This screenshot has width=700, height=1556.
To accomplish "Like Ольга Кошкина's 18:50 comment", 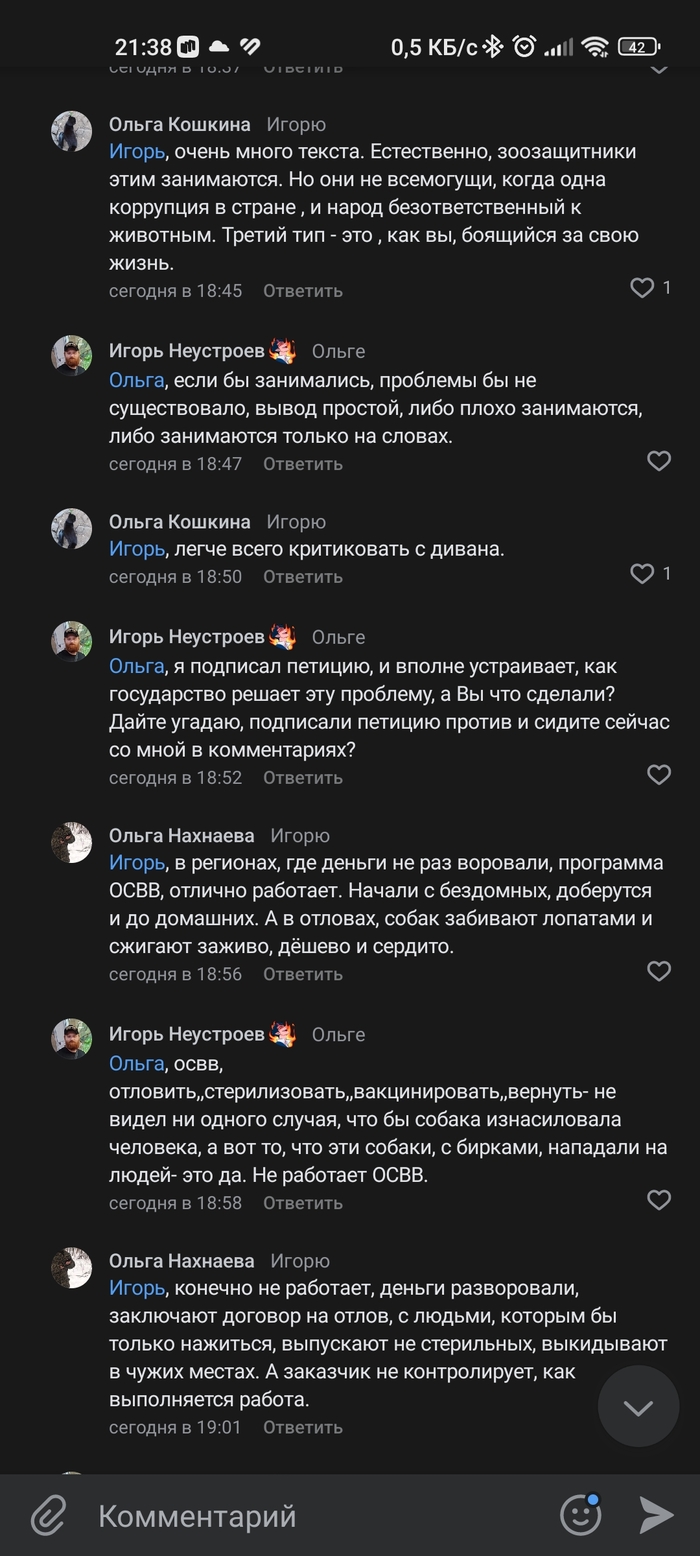I will pos(642,574).
